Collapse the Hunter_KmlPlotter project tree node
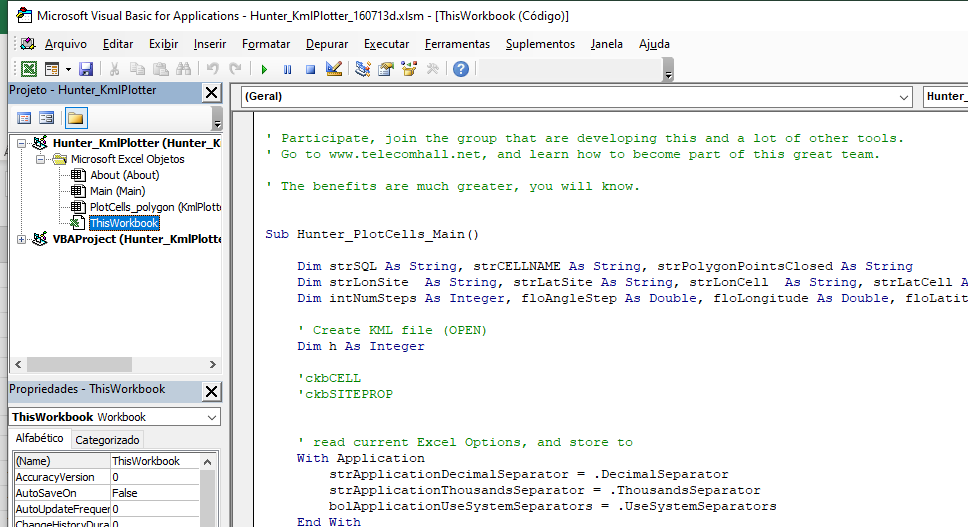Image resolution: width=968 pixels, height=527 pixels. coord(23,143)
